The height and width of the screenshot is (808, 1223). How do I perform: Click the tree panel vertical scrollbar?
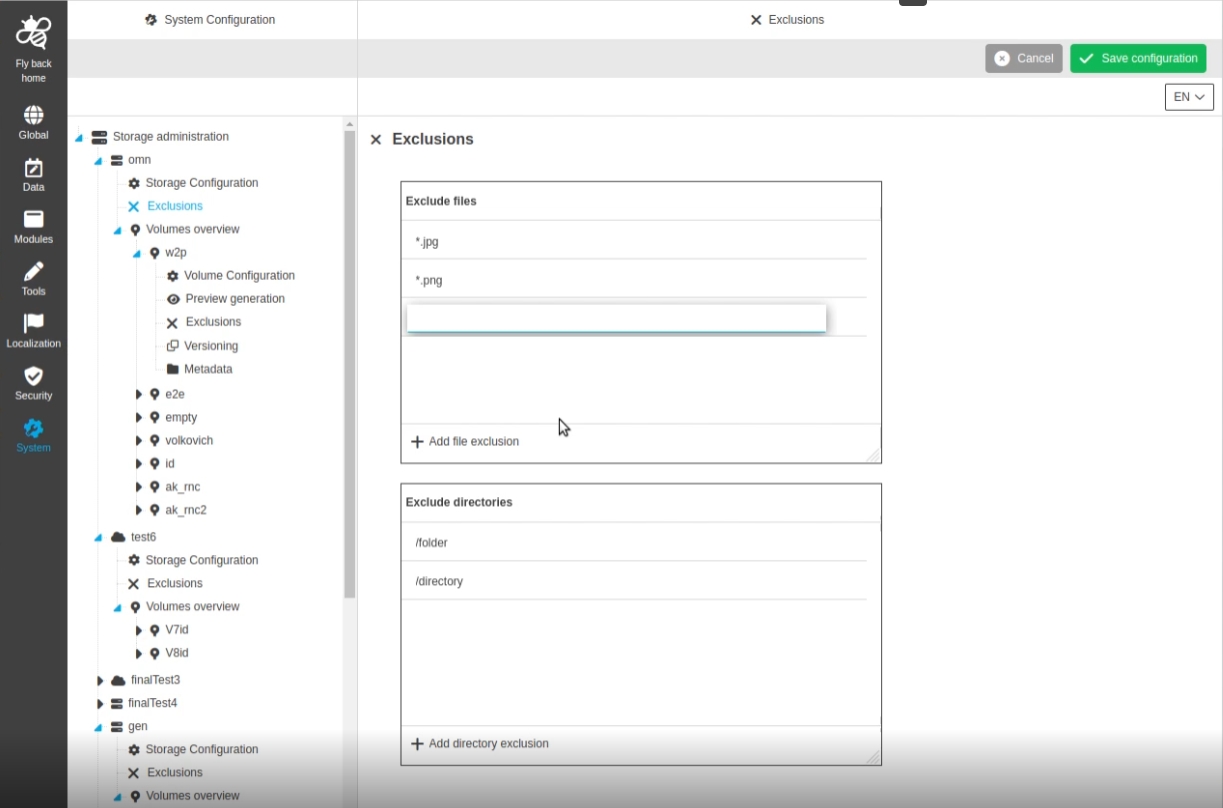point(349,360)
